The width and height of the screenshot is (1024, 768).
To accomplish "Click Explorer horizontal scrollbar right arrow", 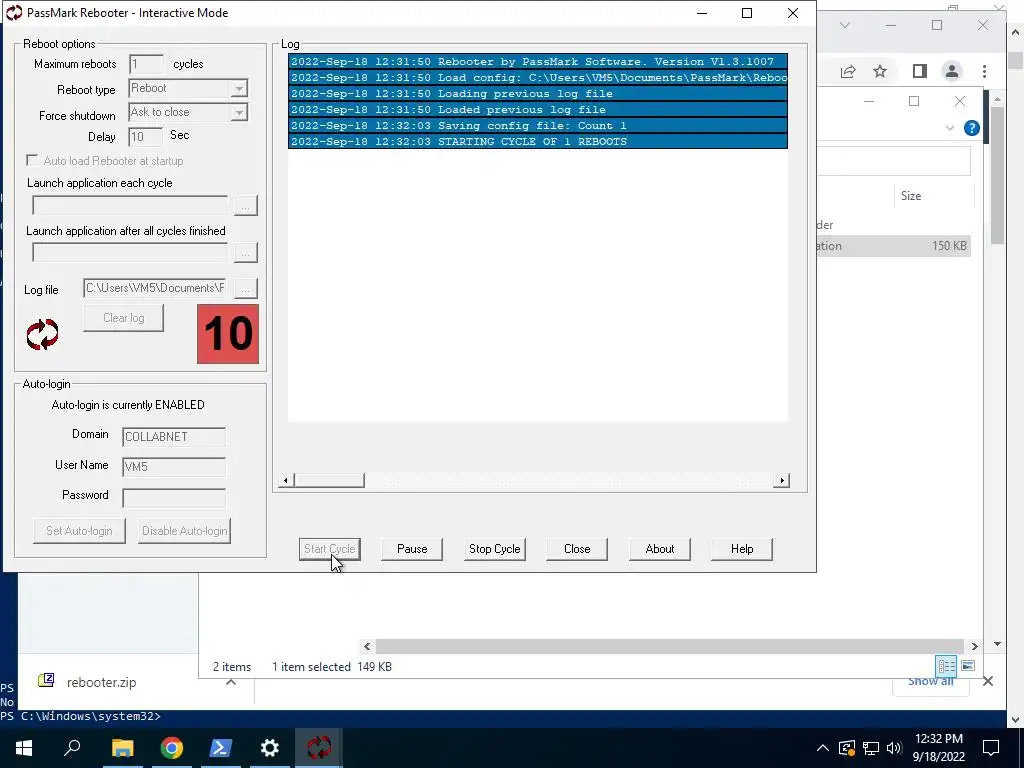I will [x=974, y=647].
